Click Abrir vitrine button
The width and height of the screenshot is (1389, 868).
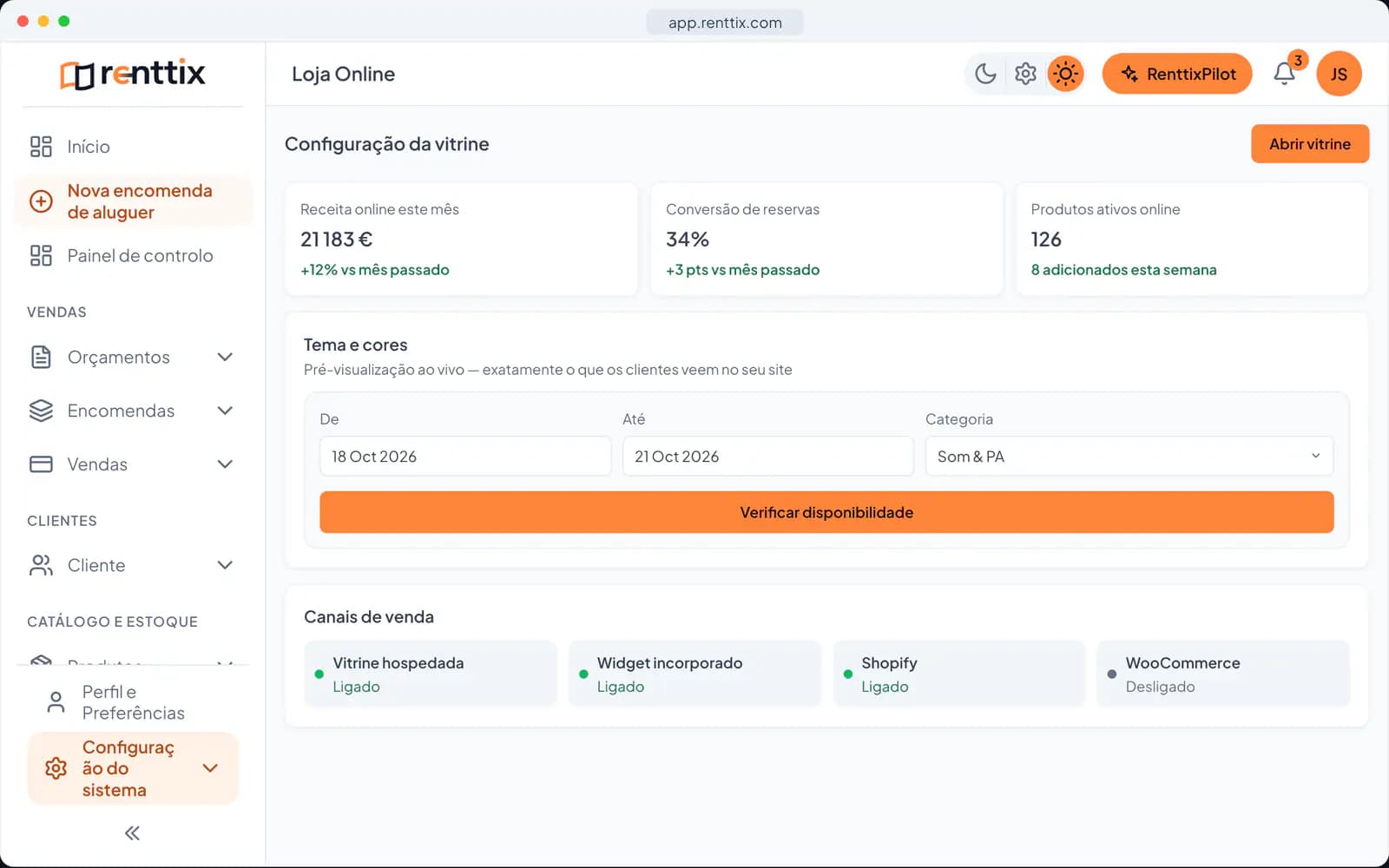(1310, 144)
